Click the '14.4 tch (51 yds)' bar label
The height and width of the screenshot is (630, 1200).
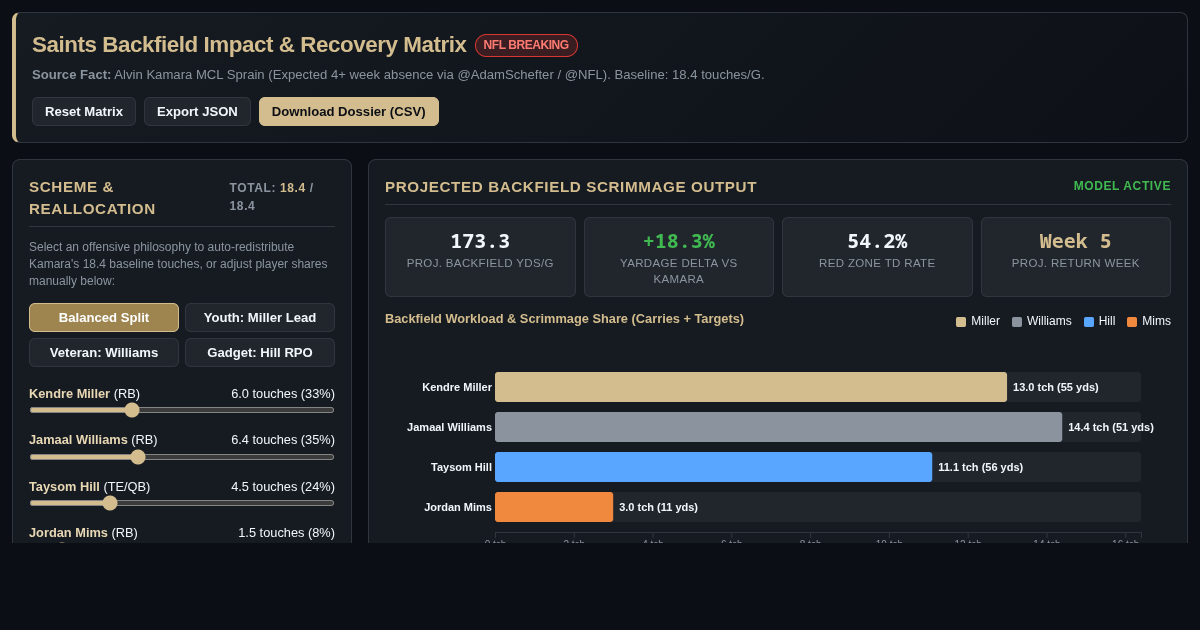click(x=1111, y=427)
